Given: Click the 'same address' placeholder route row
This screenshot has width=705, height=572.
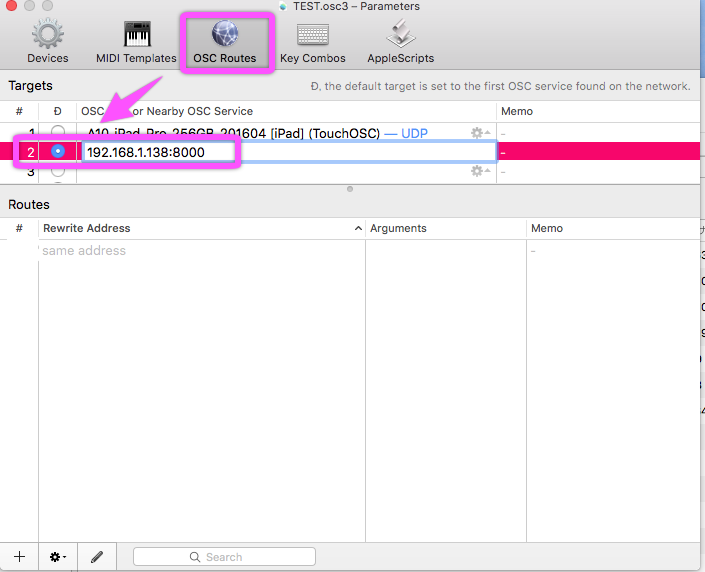Looking at the screenshot, I should 84,251.
